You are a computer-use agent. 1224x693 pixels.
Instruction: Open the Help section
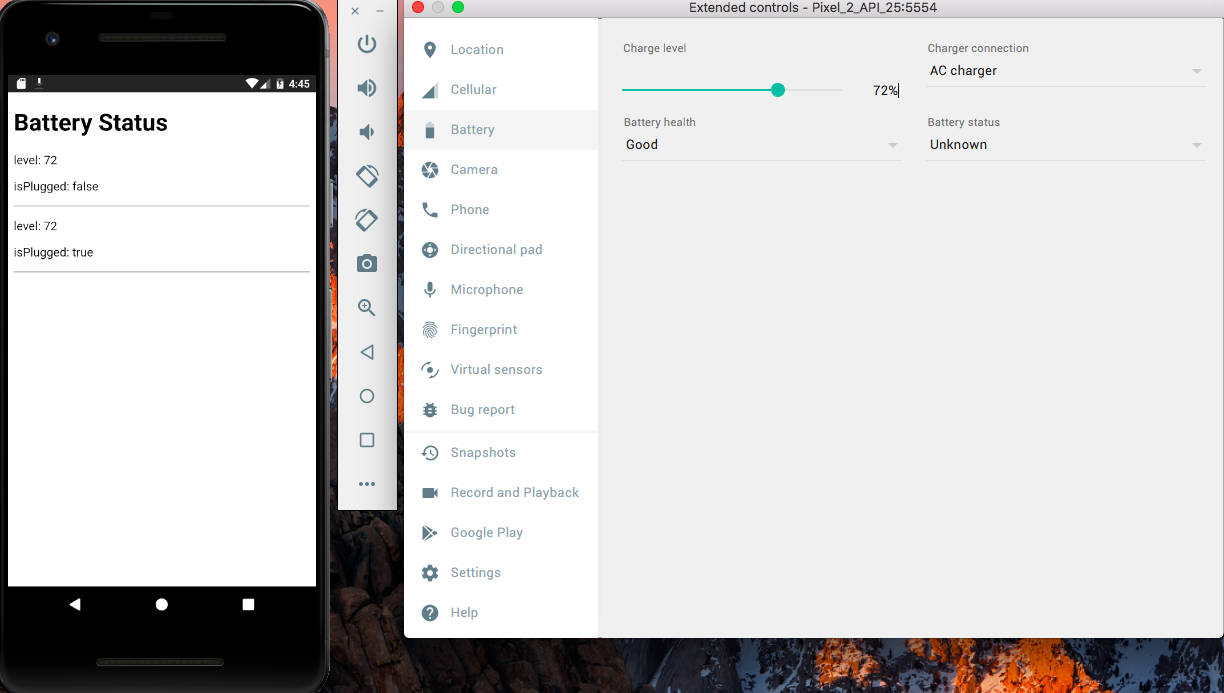point(501,613)
